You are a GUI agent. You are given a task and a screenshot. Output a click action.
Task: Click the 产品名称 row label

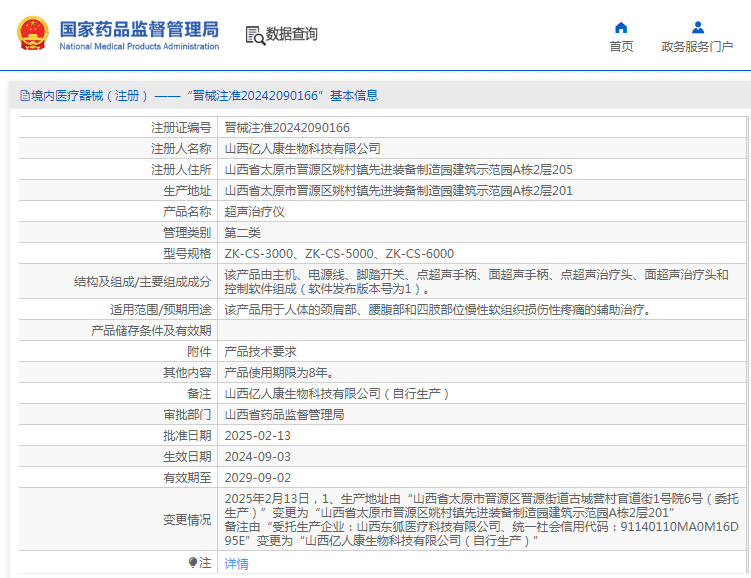click(x=187, y=212)
